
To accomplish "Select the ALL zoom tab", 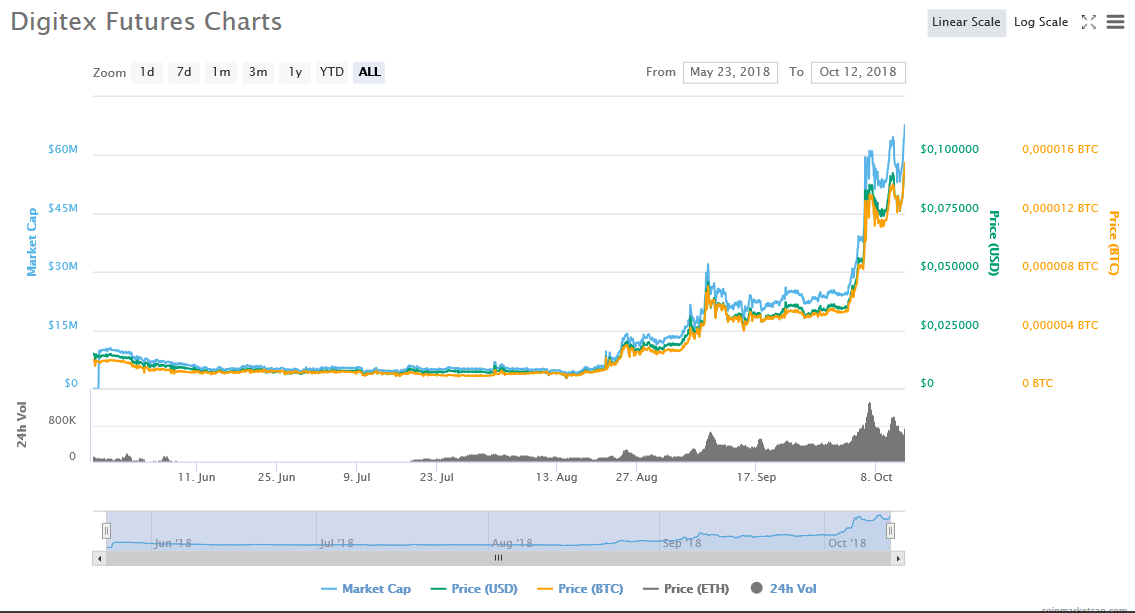I will [368, 72].
